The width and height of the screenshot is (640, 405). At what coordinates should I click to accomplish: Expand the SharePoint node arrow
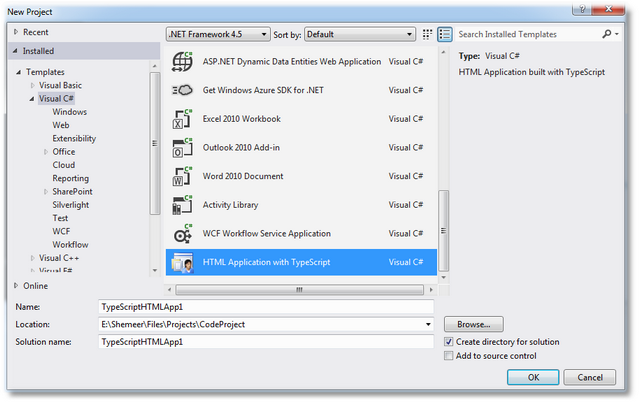46,191
